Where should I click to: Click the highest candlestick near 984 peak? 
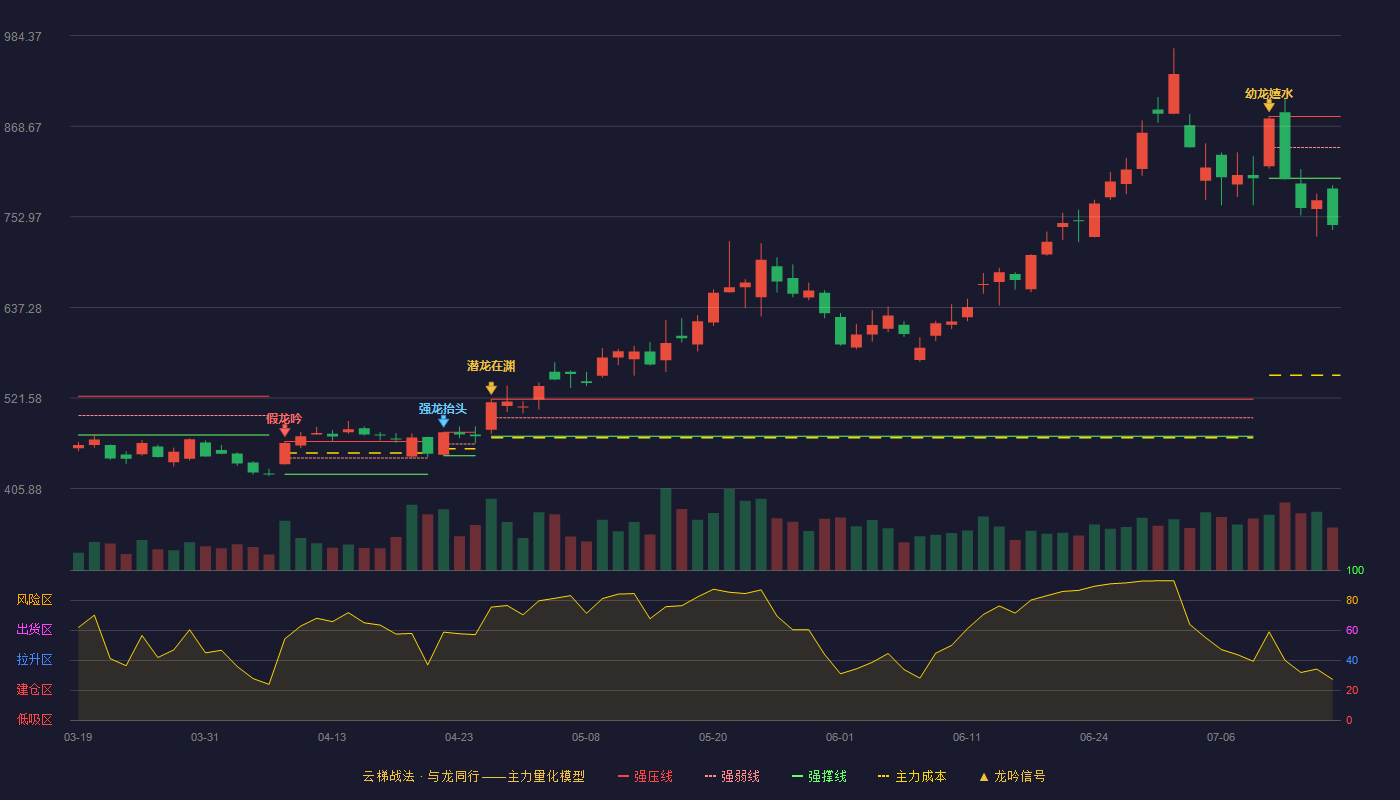1174,93
